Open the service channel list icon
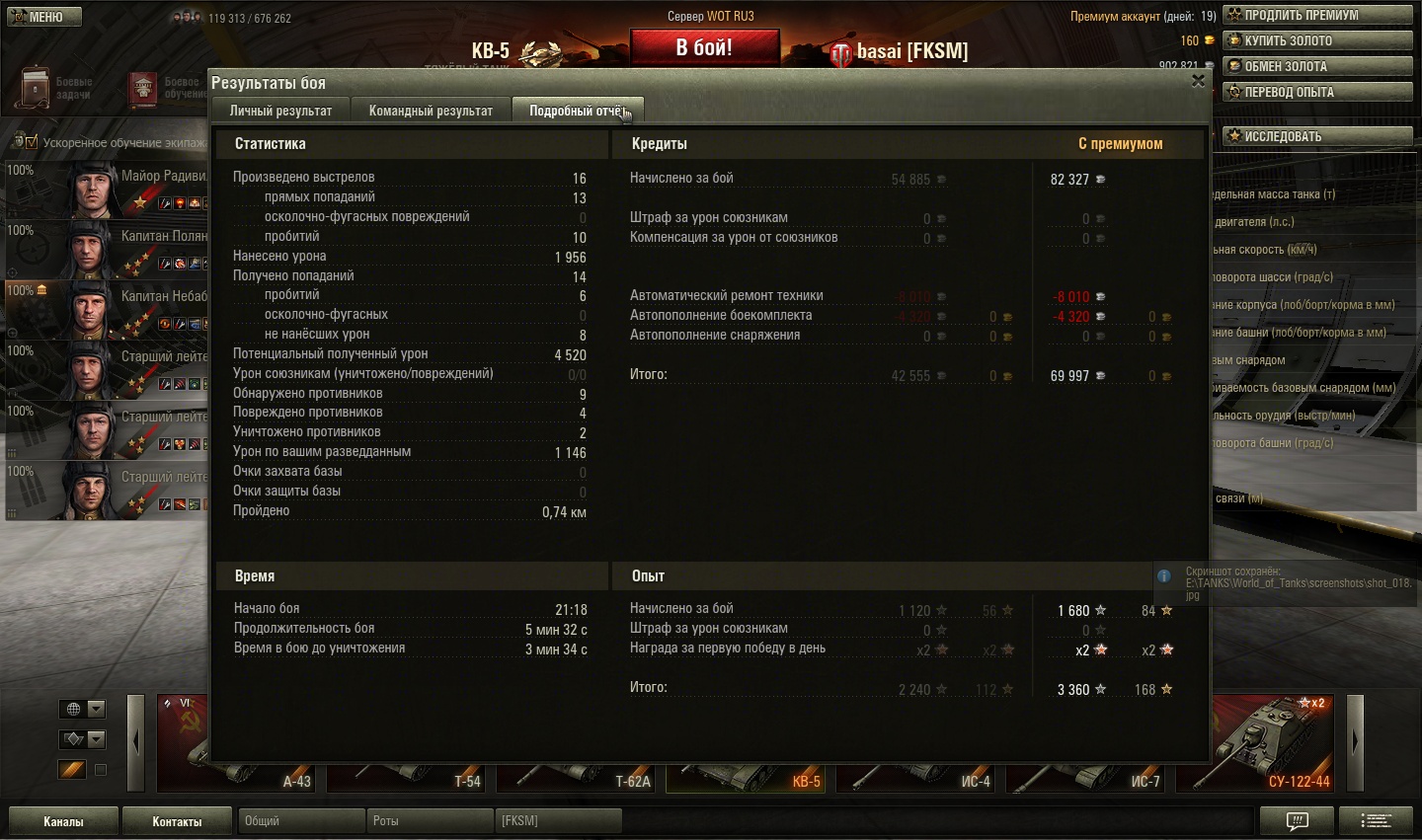 [x=1377, y=820]
